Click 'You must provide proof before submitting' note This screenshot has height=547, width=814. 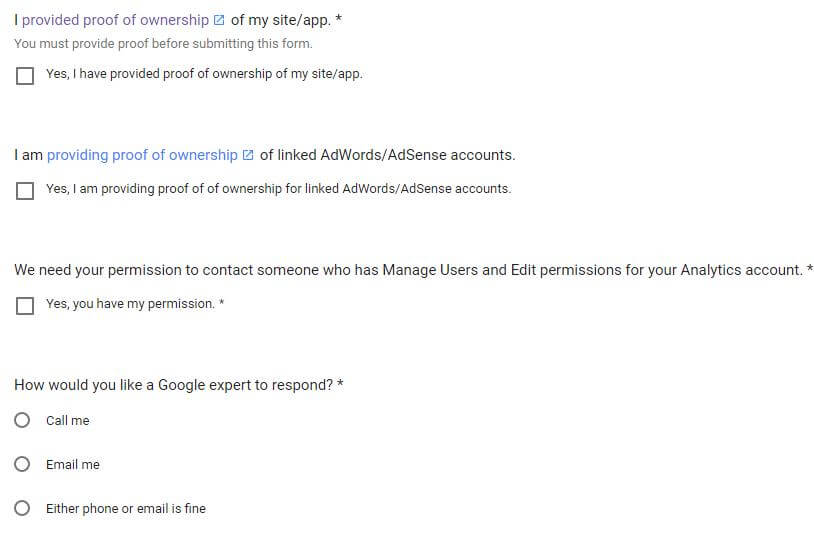pos(163,44)
